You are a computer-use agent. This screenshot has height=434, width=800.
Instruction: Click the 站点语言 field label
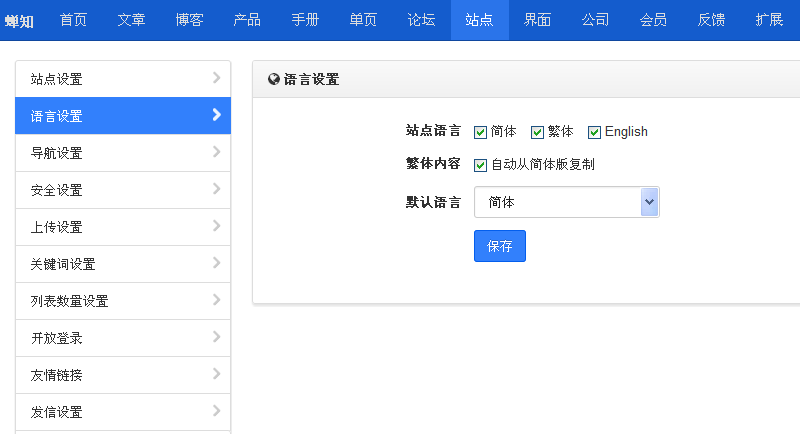(x=433, y=131)
